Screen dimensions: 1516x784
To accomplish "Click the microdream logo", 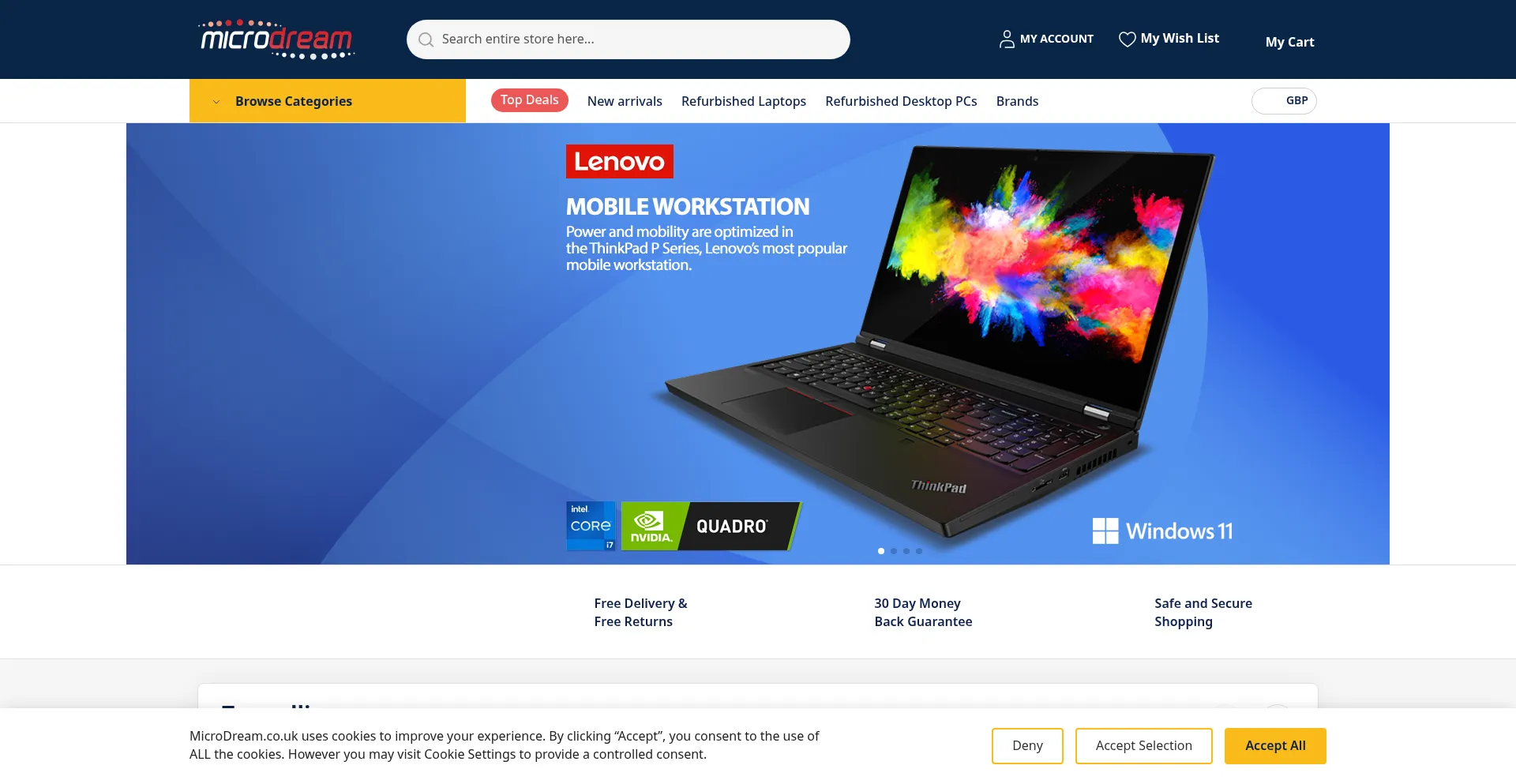I will point(276,39).
